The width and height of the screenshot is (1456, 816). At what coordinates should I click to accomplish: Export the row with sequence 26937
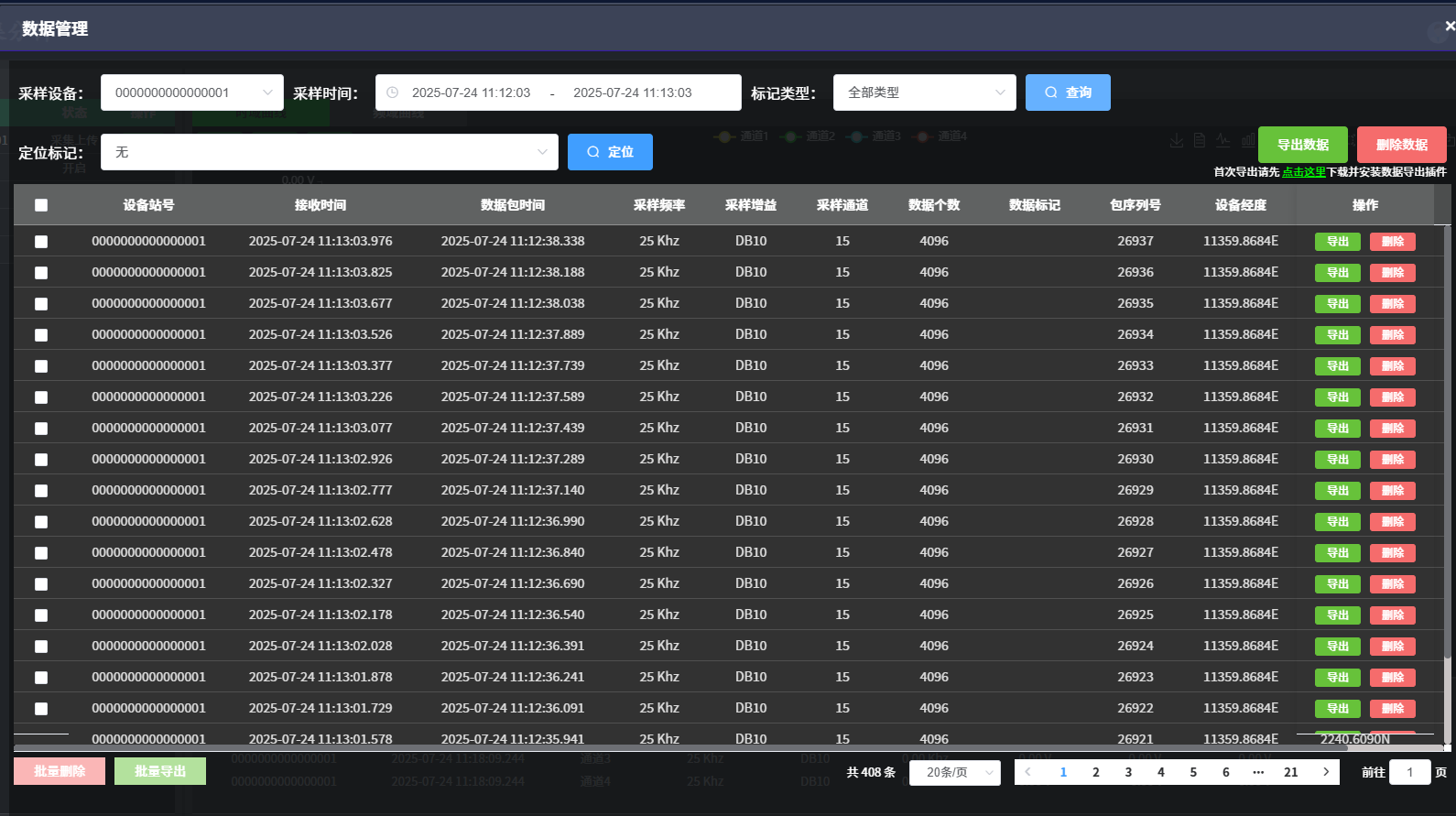tap(1337, 242)
